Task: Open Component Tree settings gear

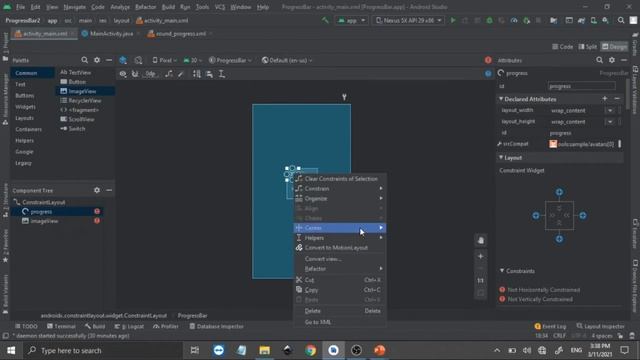Action: click(97, 190)
